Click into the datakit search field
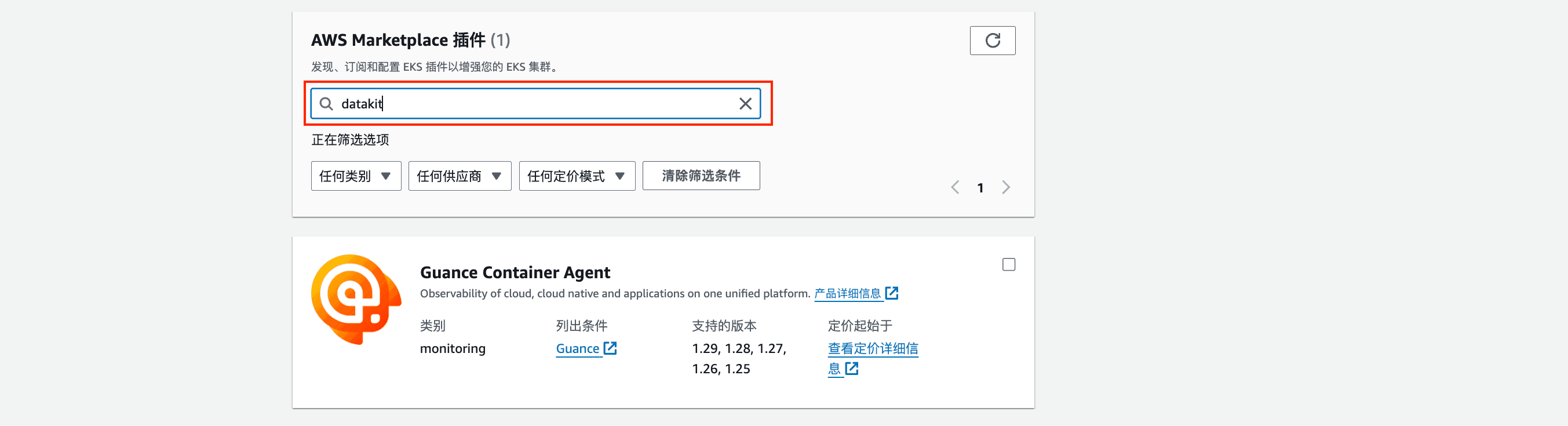Screen dimensions: 1568x426 click(535, 104)
